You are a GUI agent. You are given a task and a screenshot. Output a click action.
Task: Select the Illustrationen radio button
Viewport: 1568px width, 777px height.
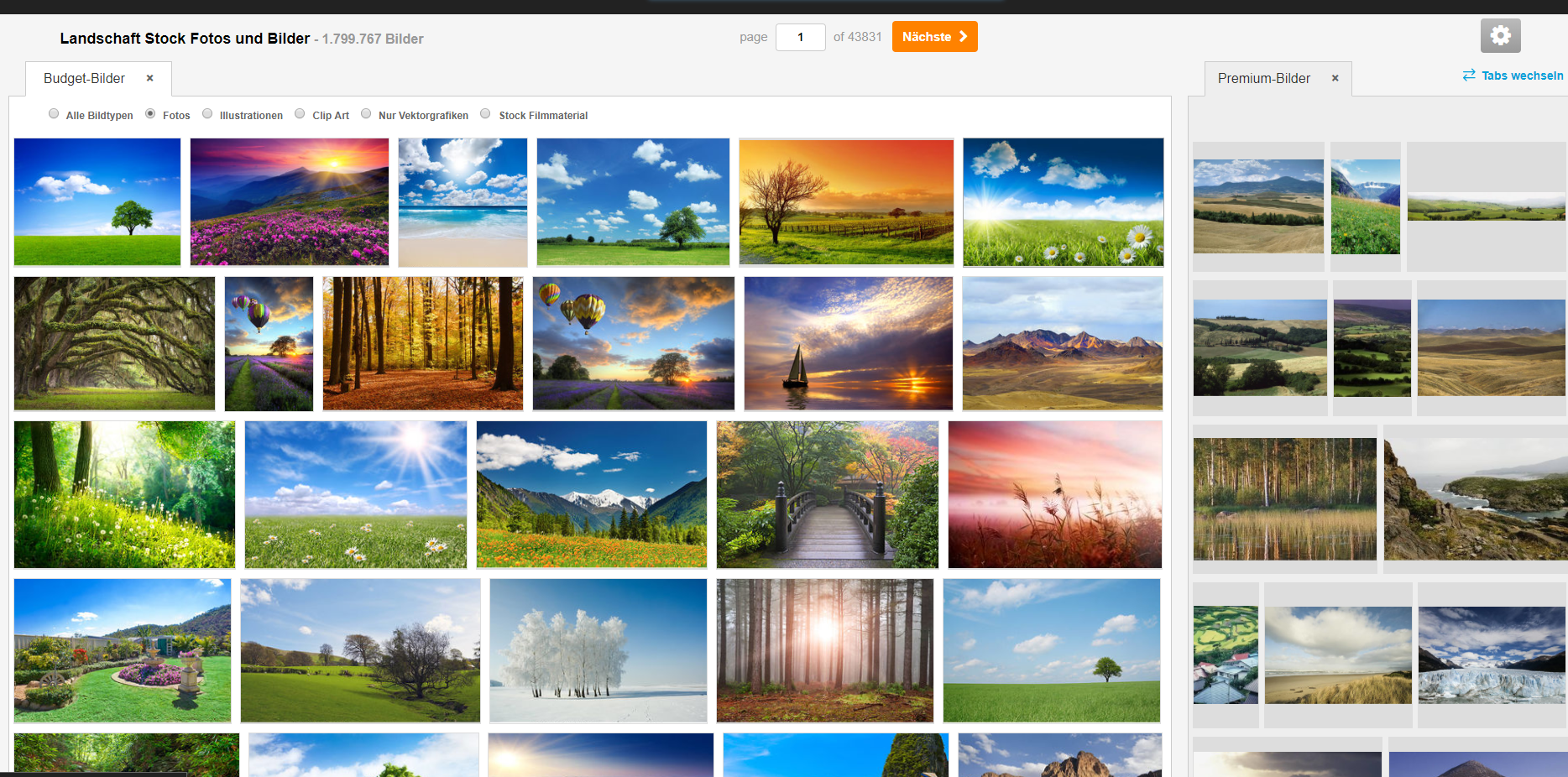[x=207, y=114]
